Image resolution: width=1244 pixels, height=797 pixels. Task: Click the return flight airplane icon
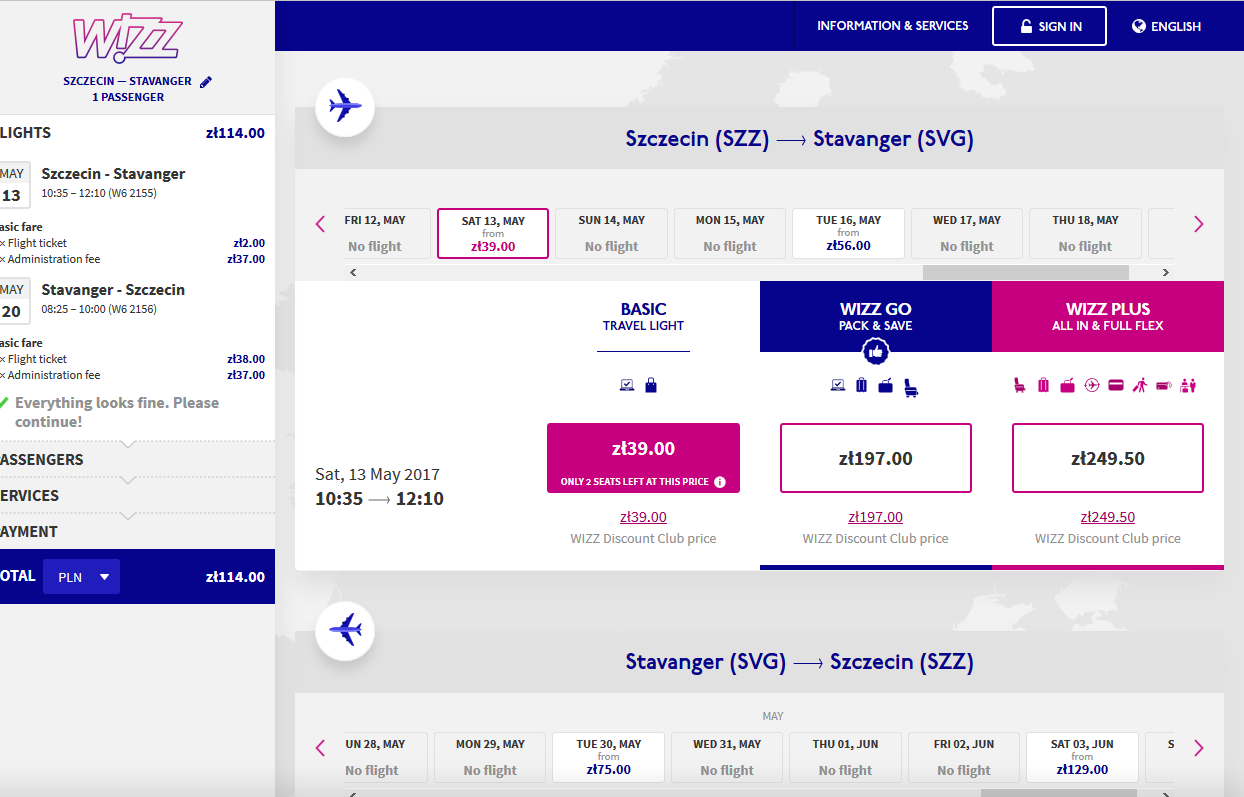[345, 630]
